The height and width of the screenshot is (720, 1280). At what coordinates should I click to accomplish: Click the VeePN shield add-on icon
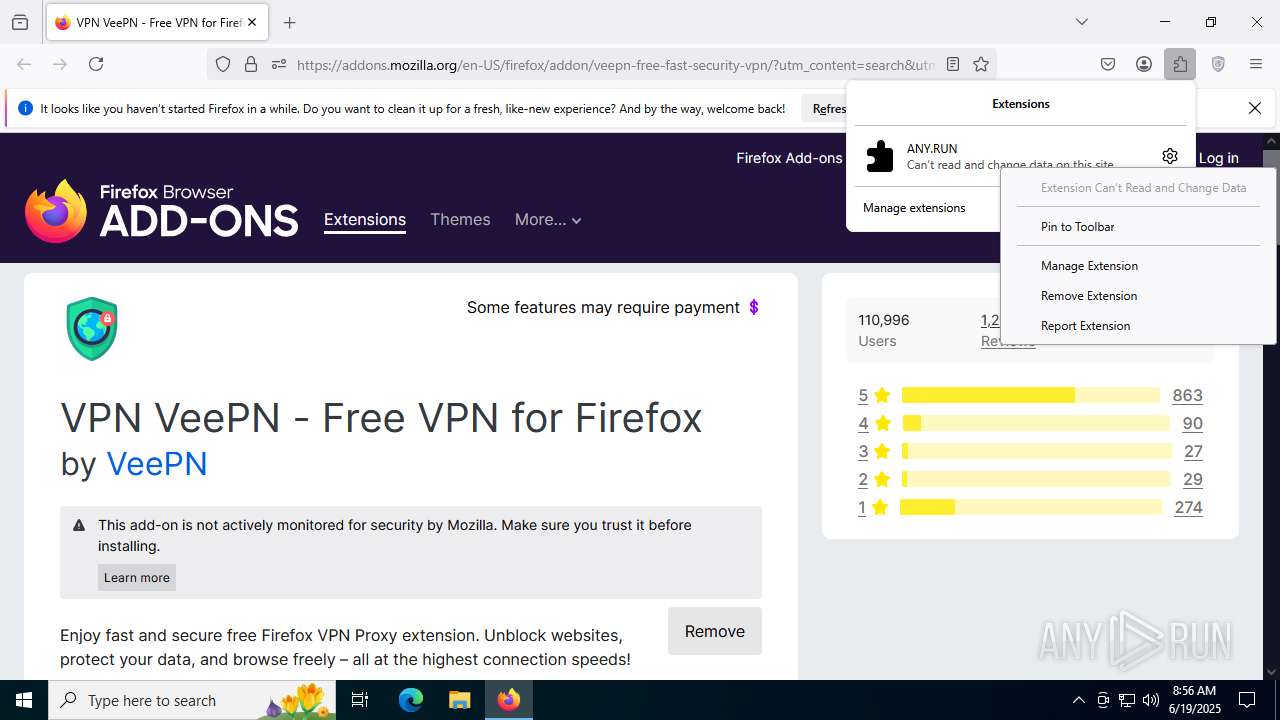coord(92,328)
